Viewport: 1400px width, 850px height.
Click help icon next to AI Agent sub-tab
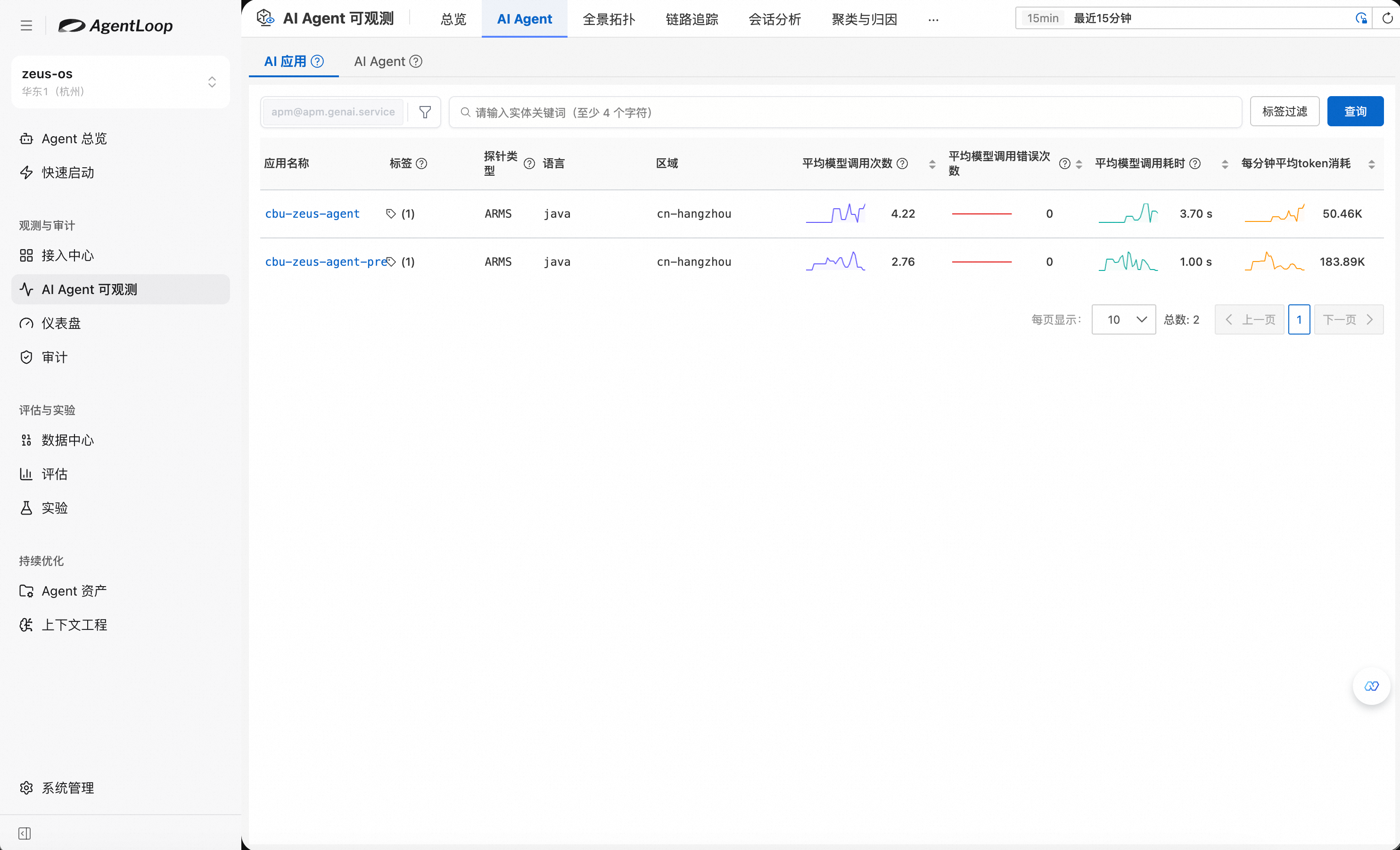point(416,61)
